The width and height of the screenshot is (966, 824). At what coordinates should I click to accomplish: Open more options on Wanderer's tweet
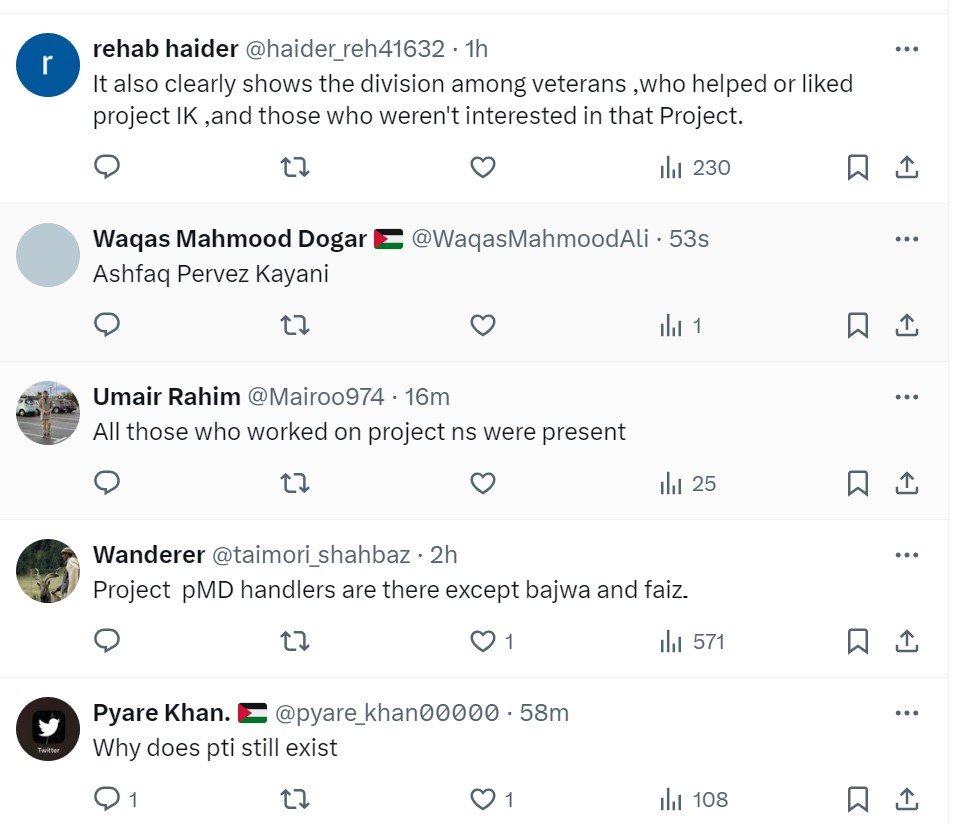(x=906, y=555)
